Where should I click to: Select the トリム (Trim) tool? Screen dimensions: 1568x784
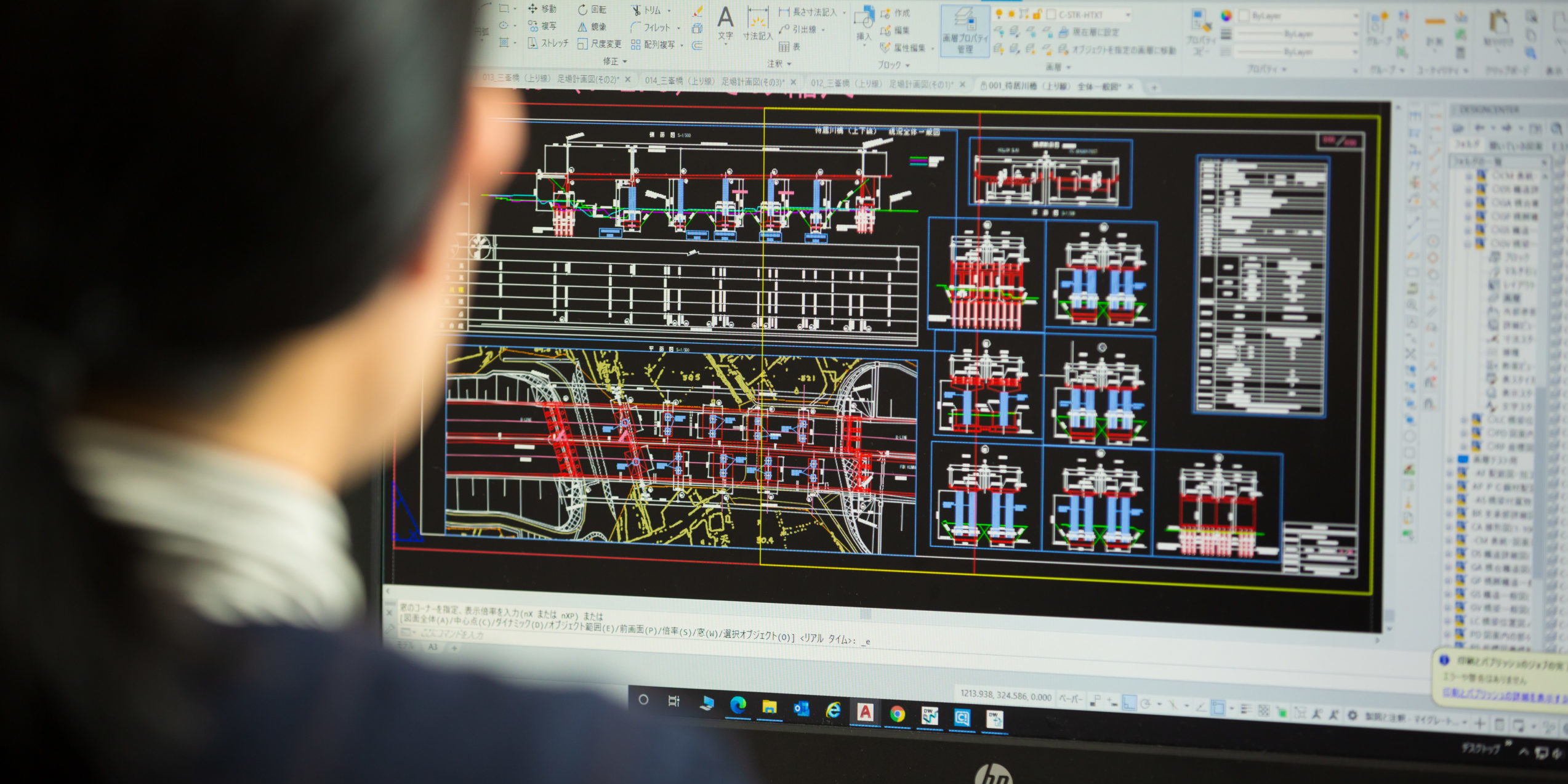(646, 10)
